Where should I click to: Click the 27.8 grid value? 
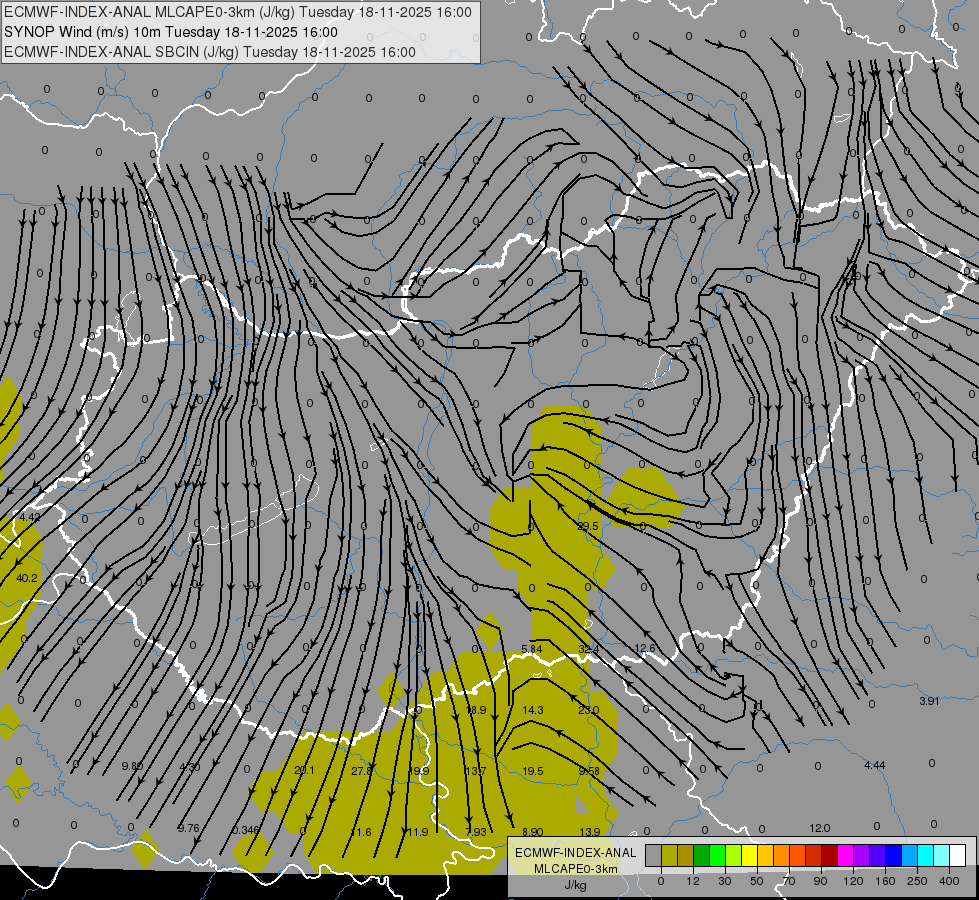point(362,771)
